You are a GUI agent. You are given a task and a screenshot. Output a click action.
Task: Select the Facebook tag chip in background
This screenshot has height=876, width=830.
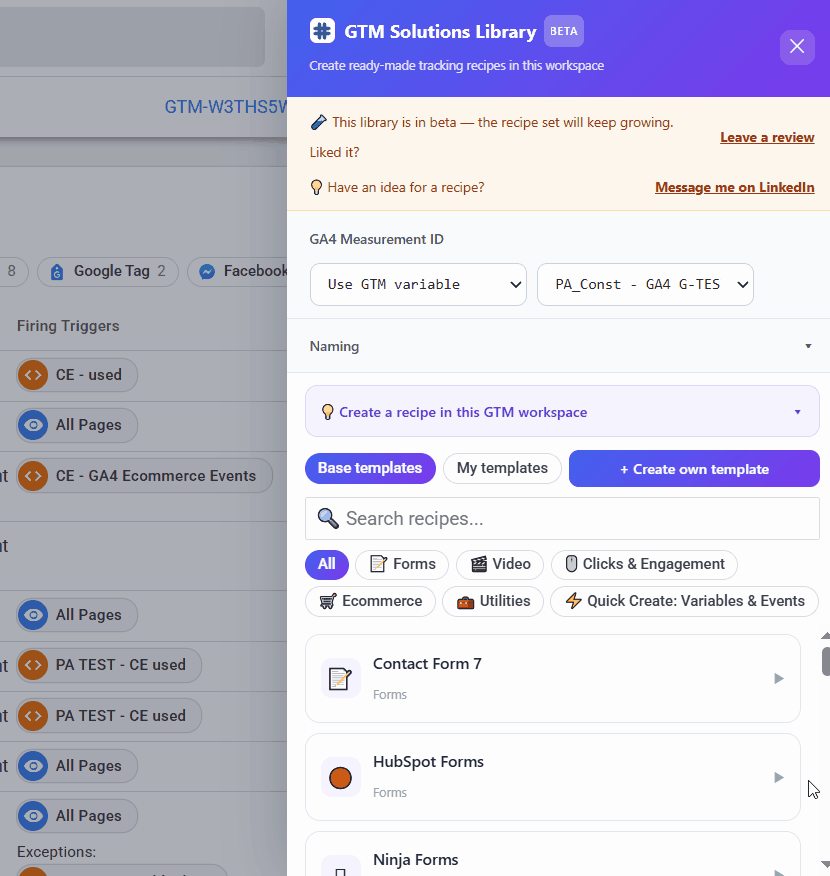(237, 272)
